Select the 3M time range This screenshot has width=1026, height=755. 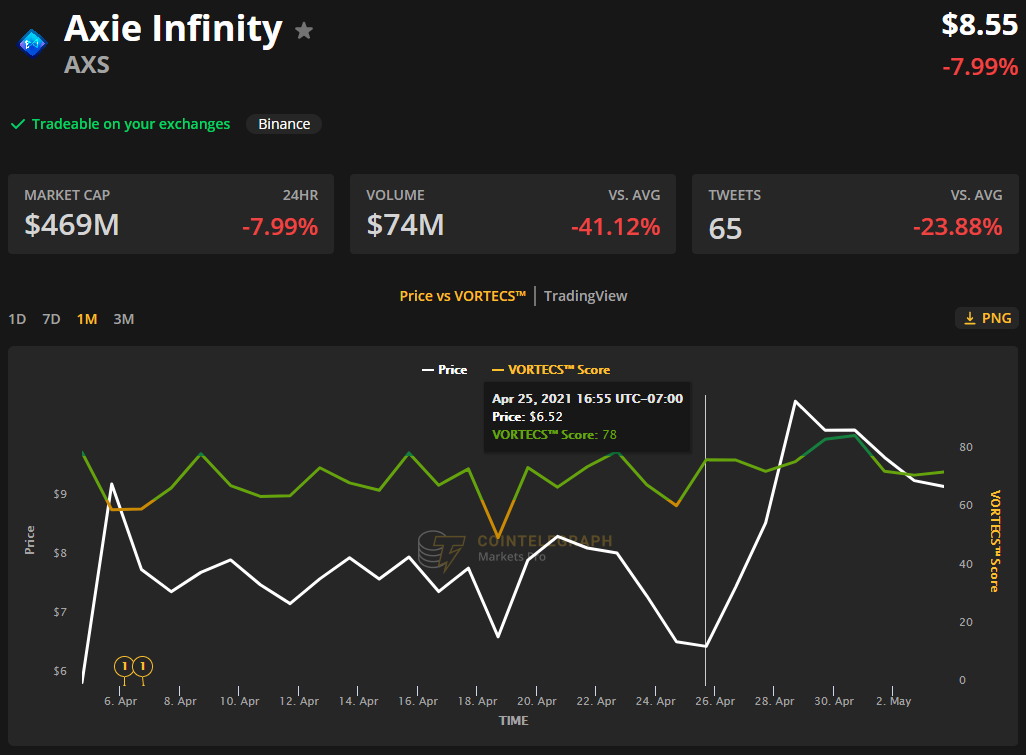[123, 319]
